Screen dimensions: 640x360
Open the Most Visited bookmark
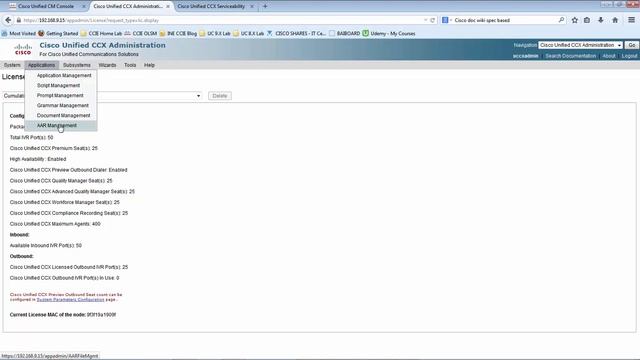(x=19, y=33)
